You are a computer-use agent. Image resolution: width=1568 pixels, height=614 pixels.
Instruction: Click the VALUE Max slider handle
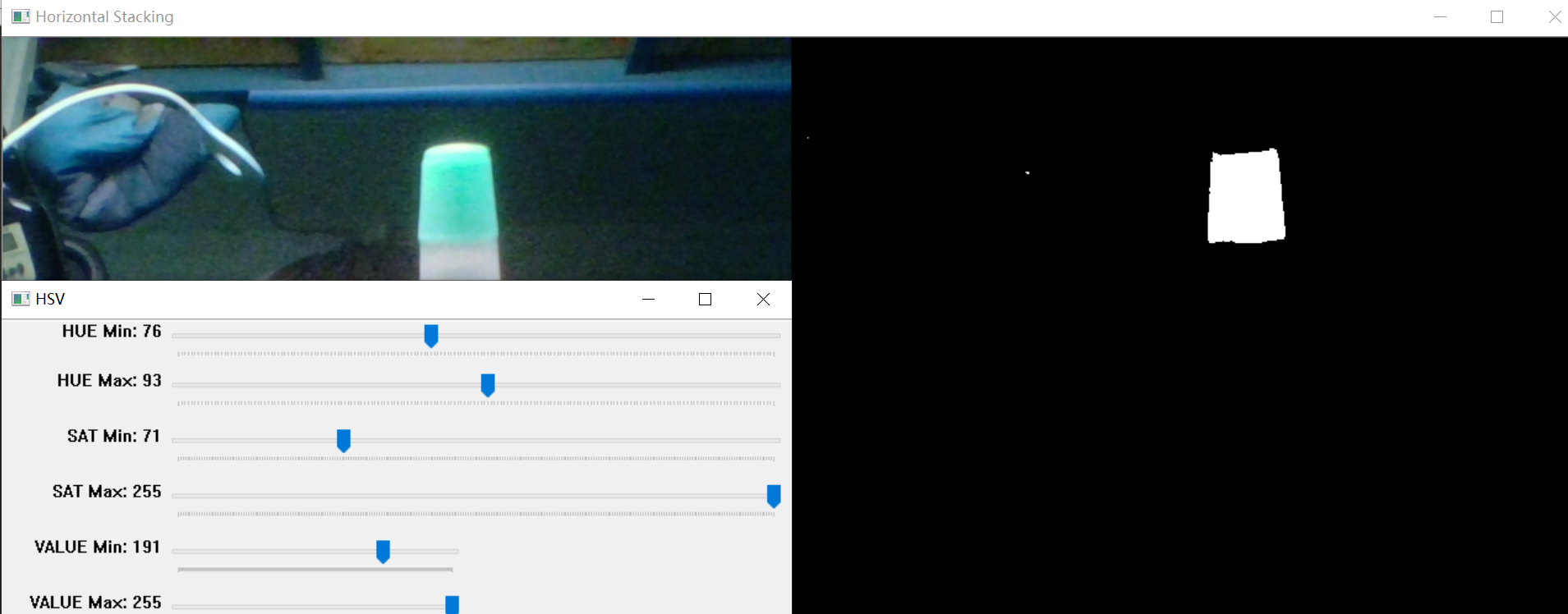pos(452,605)
